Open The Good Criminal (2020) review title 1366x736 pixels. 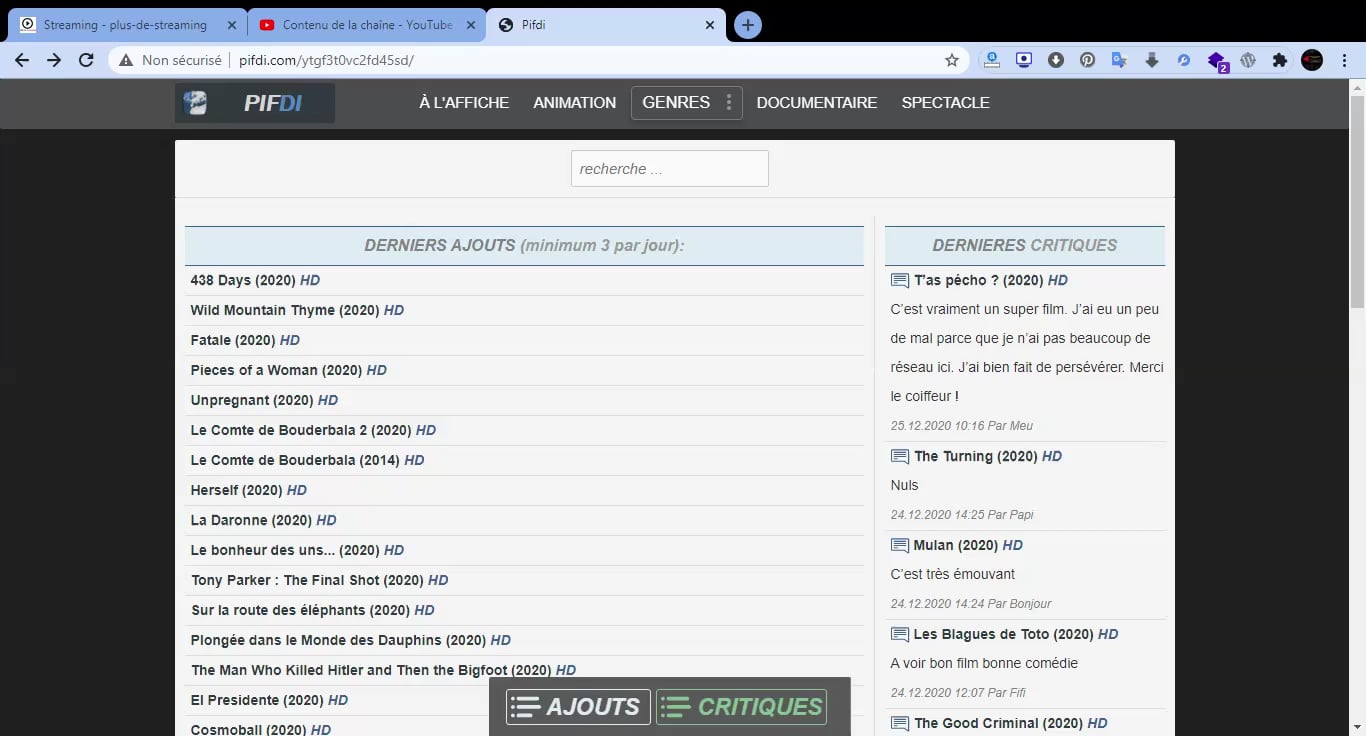[1011, 723]
